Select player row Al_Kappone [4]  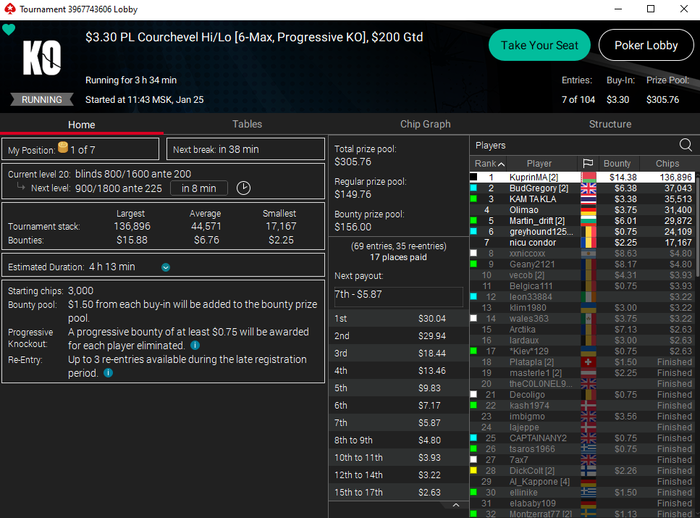tap(582, 481)
